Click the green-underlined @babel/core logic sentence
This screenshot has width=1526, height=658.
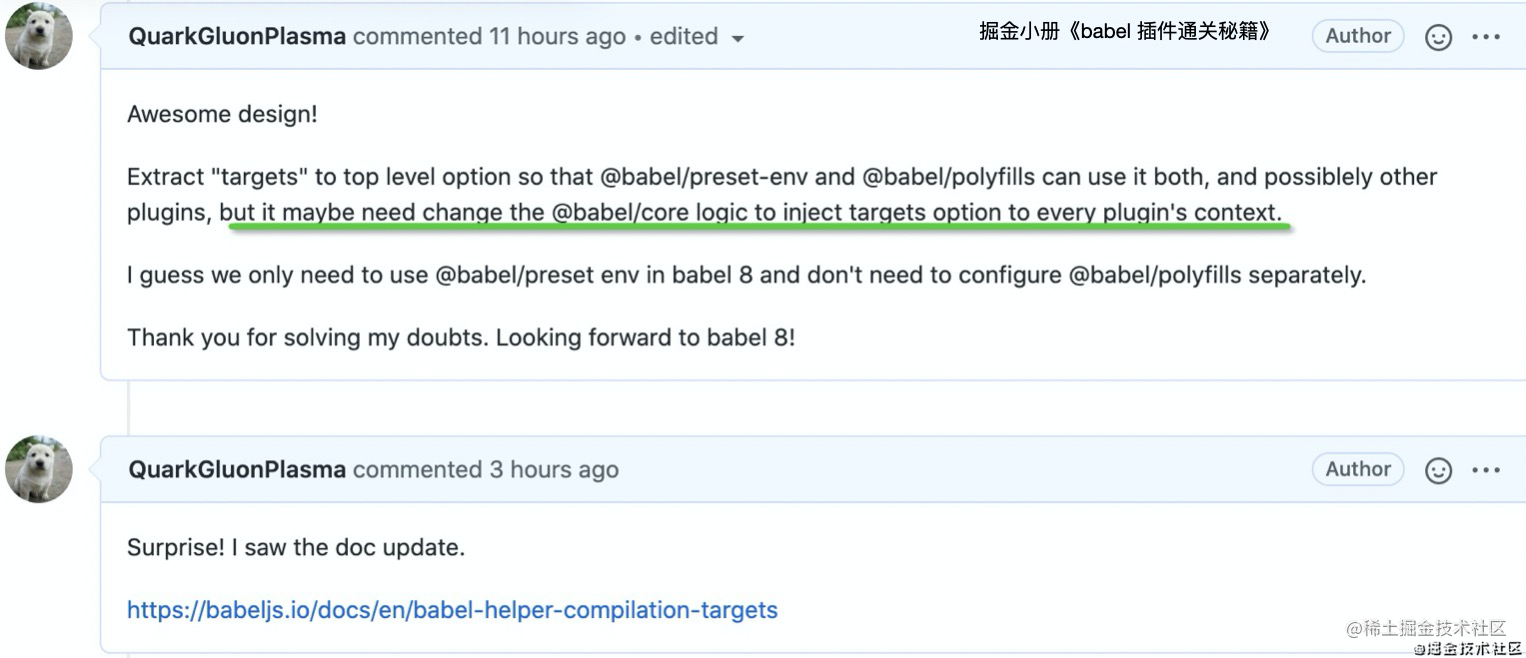[751, 212]
